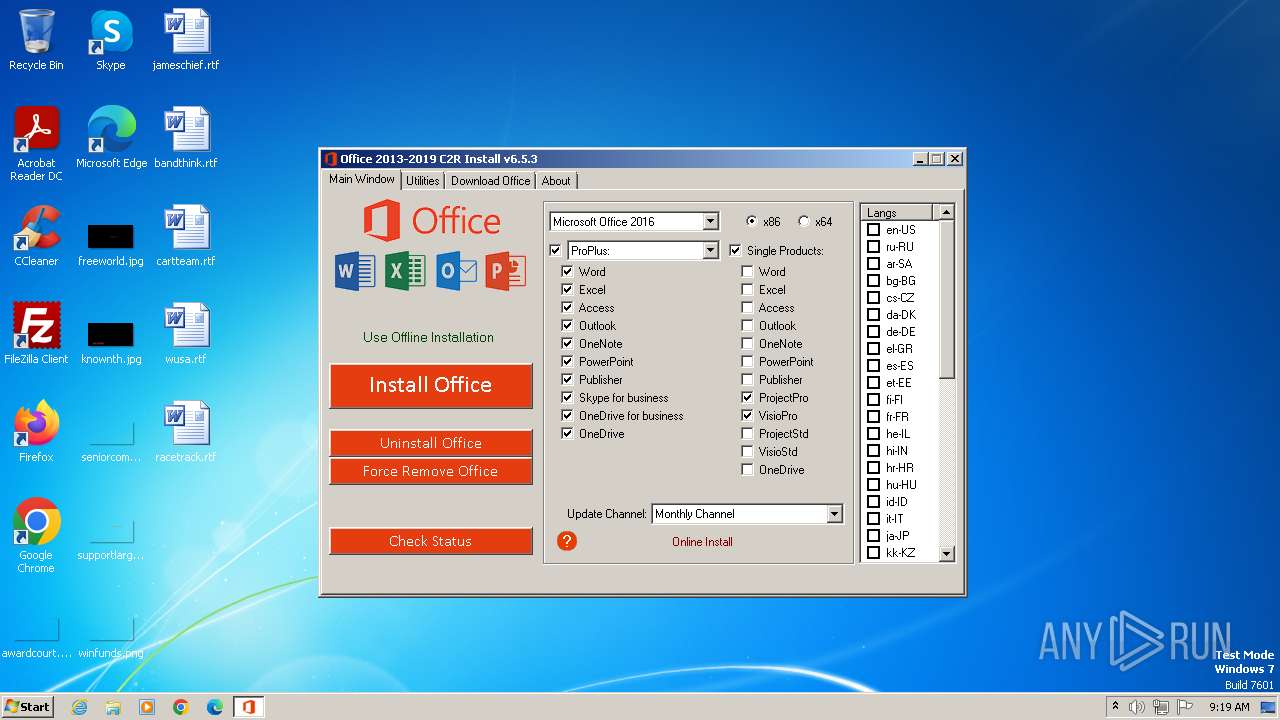Open knownth.jpg image file
The height and width of the screenshot is (720, 1280).
point(111,342)
